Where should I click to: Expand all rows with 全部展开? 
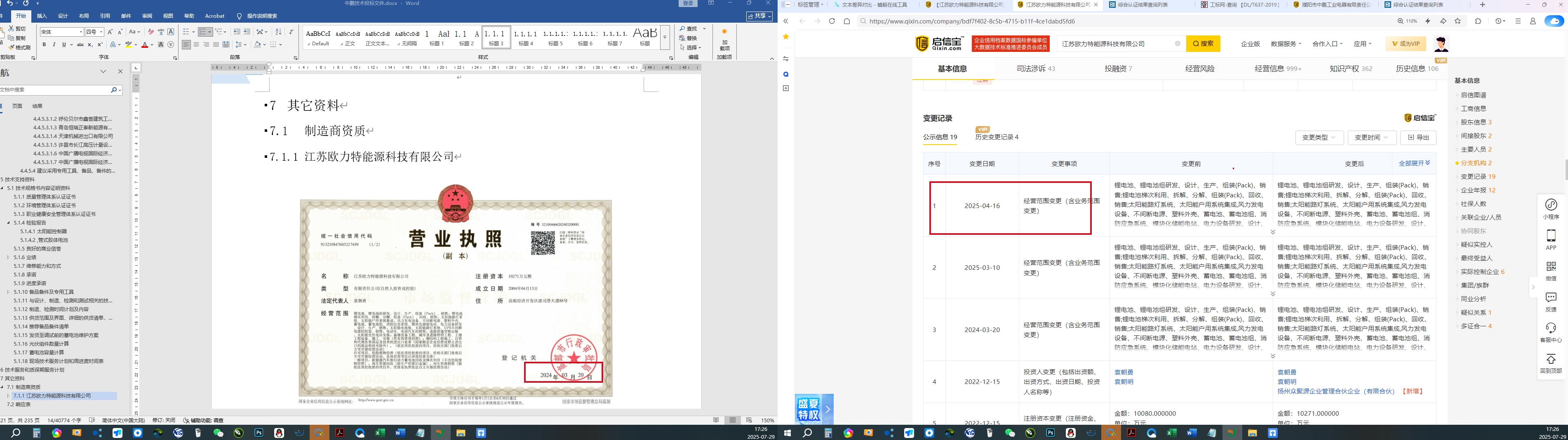(x=1414, y=163)
